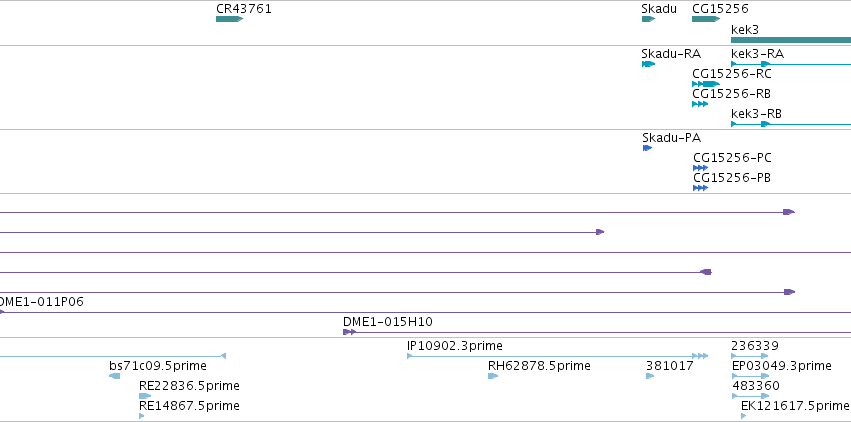
Task: Click the RH62878.5prime label text
Action: 539,366
